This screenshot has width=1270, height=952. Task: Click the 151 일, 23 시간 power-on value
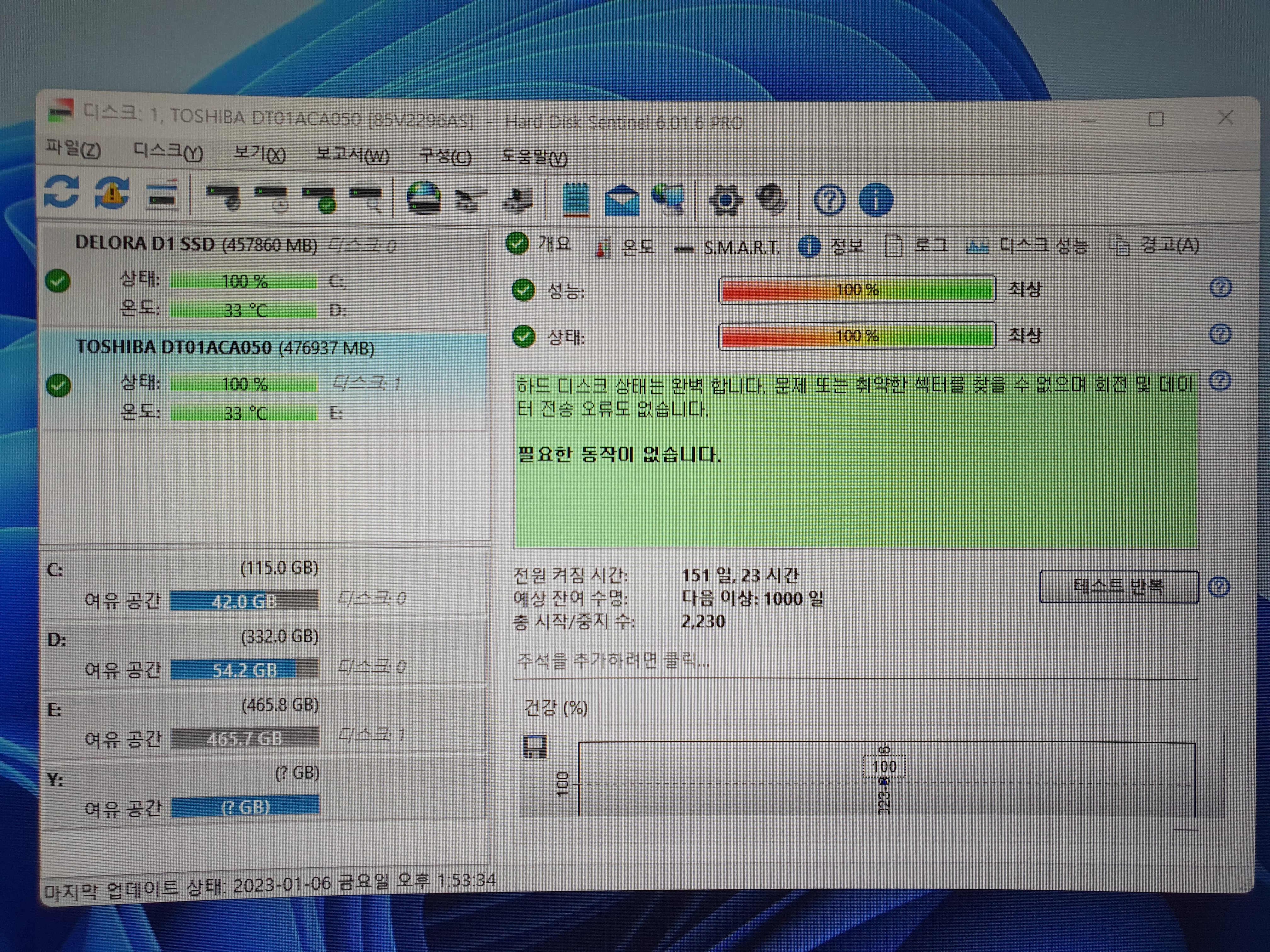point(740,575)
